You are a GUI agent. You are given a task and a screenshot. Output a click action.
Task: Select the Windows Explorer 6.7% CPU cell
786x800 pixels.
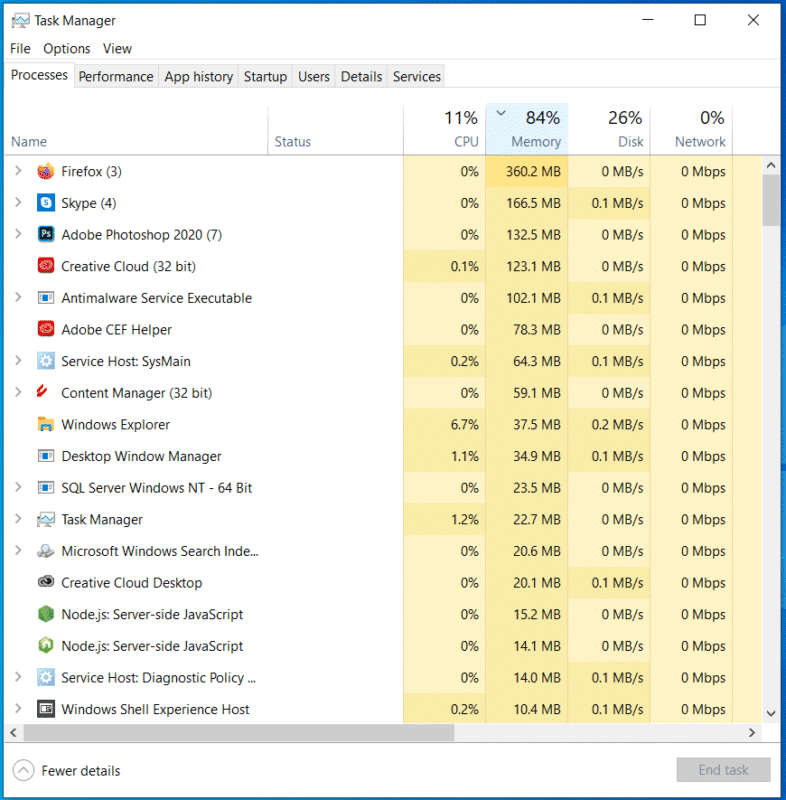coord(444,424)
